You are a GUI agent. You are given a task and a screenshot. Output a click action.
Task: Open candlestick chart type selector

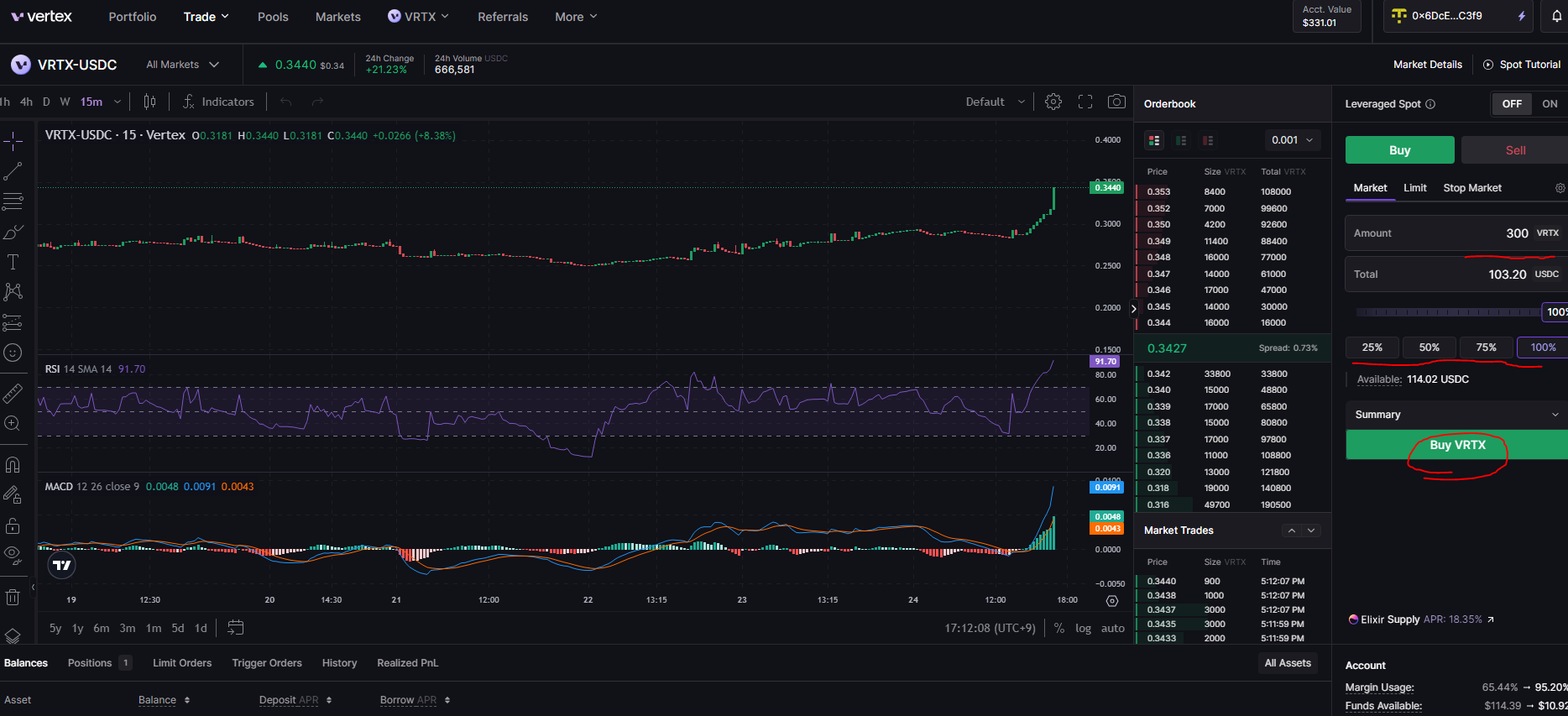coord(149,102)
